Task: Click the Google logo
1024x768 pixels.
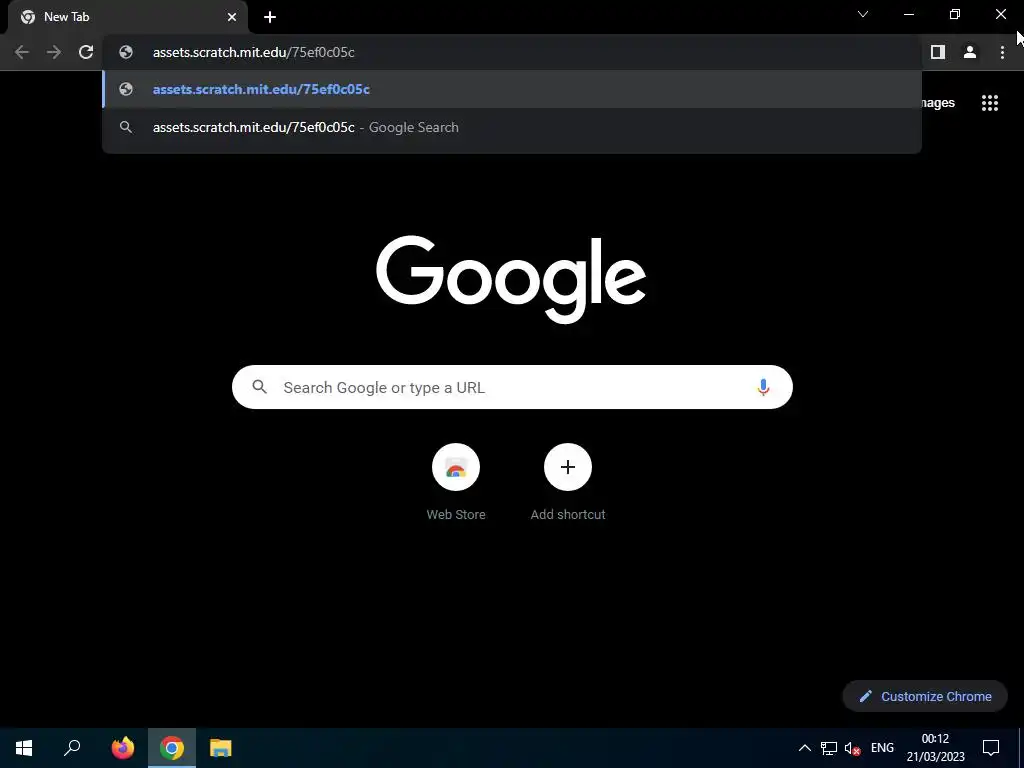Action: click(511, 279)
